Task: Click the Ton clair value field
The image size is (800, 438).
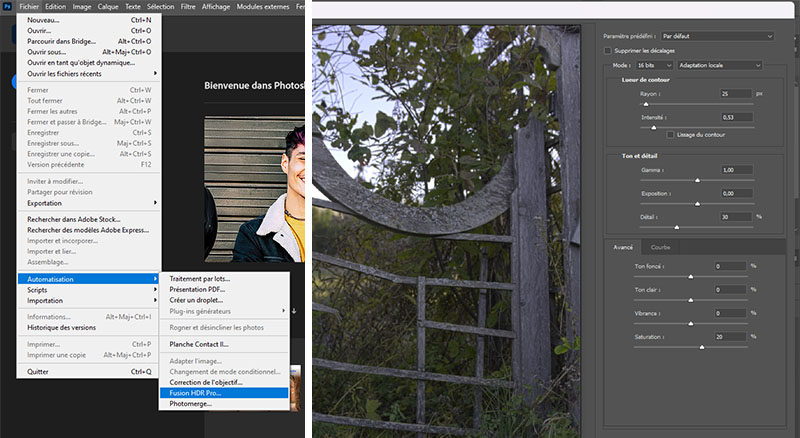Action: [x=730, y=290]
